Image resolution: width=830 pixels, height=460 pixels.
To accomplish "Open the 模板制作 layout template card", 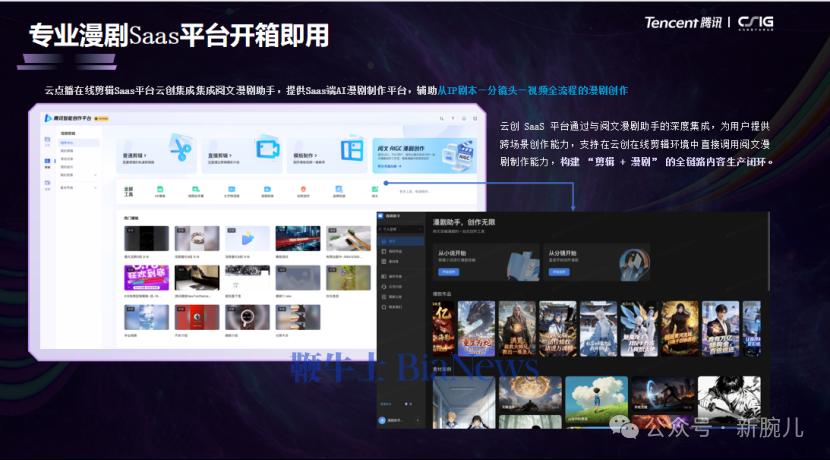I will coord(328,155).
